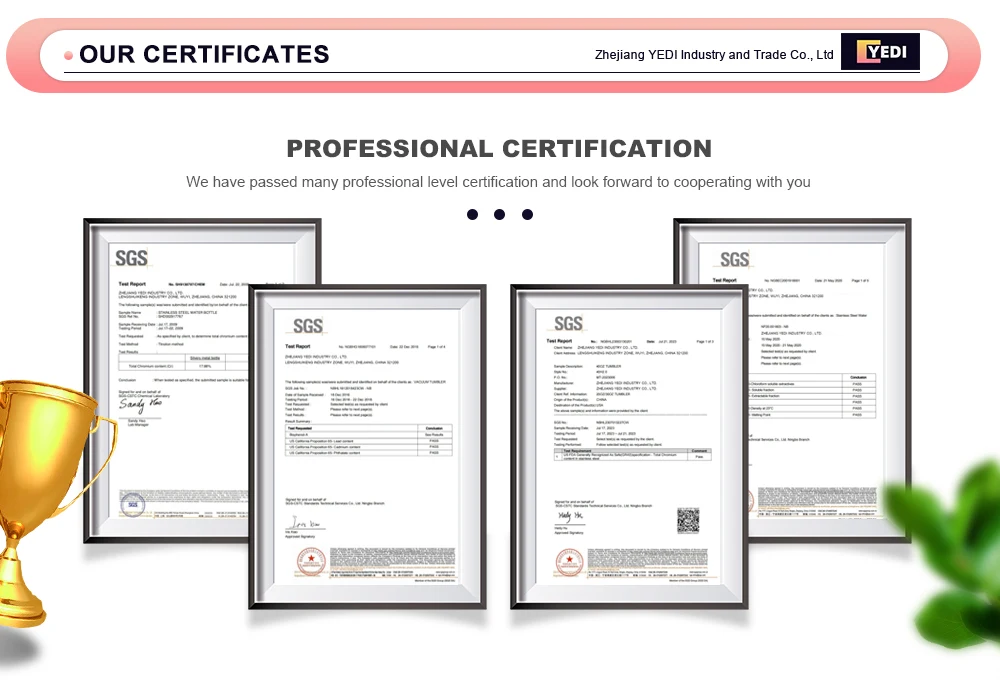Screen dimensions: 1000x689
Task: Click the red round stamp on the front certificate near the trophy
Action: [x=311, y=562]
